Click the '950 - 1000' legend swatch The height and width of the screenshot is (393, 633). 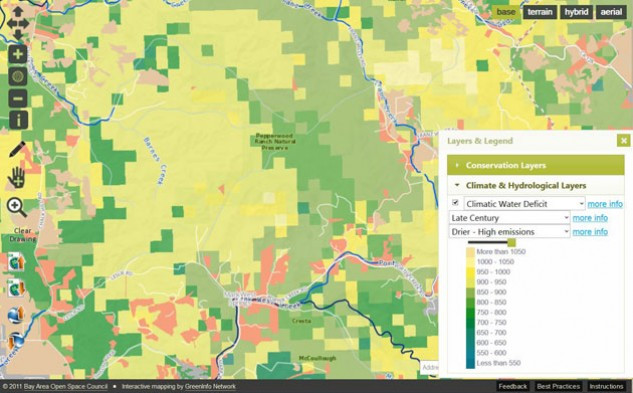470,272
